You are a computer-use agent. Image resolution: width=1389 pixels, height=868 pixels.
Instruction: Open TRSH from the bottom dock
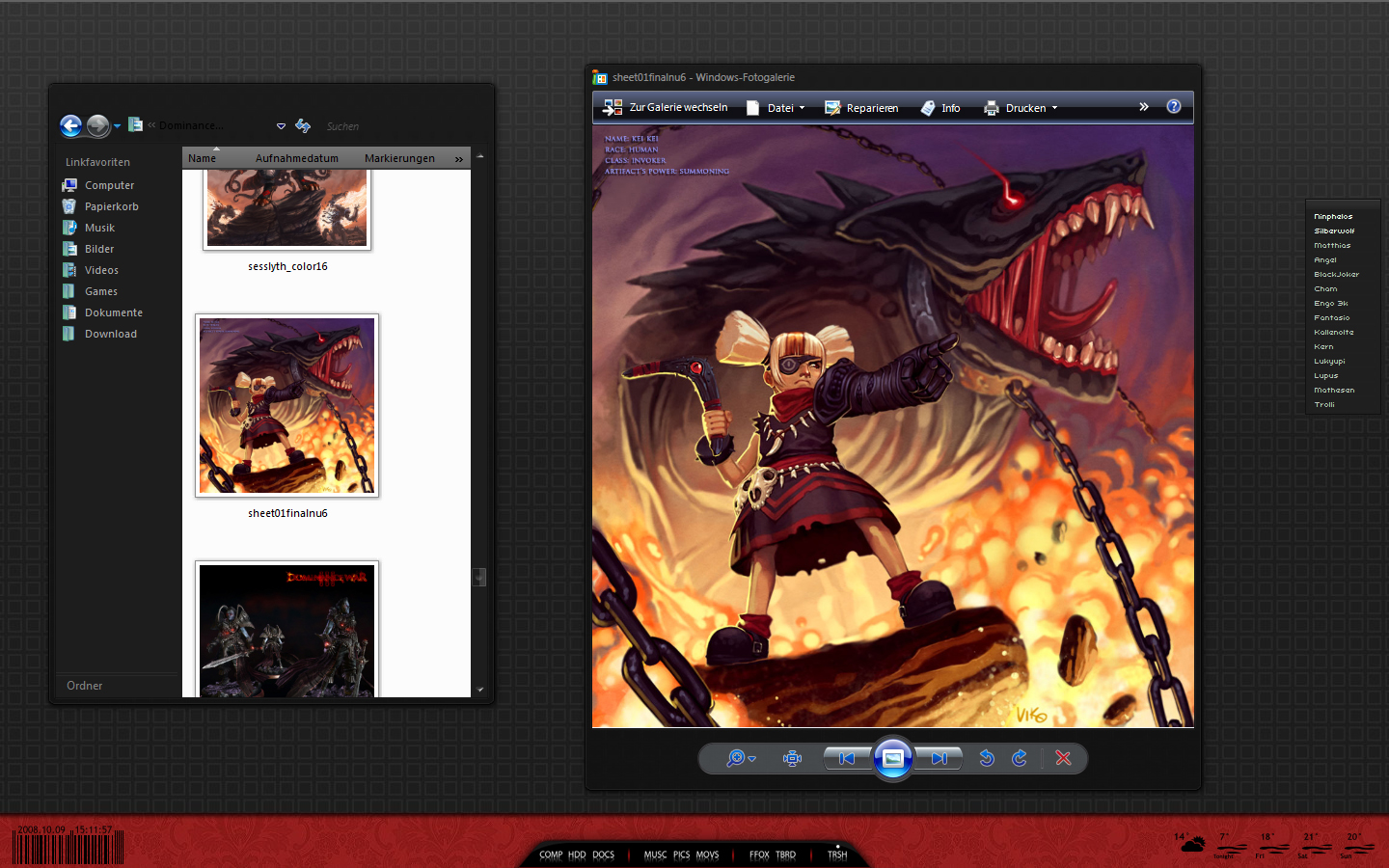pyautogui.click(x=837, y=854)
